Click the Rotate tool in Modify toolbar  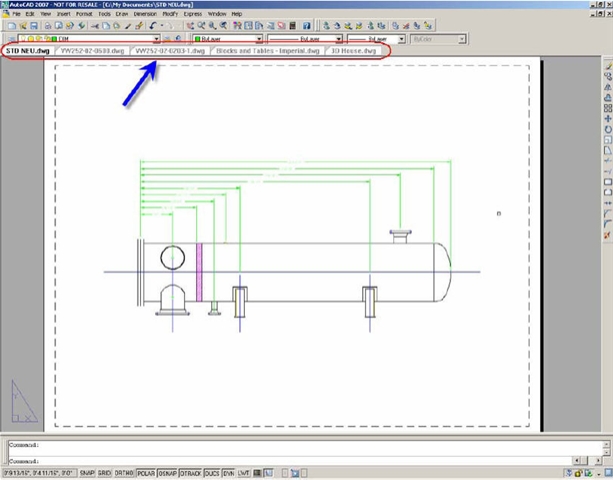[x=608, y=129]
